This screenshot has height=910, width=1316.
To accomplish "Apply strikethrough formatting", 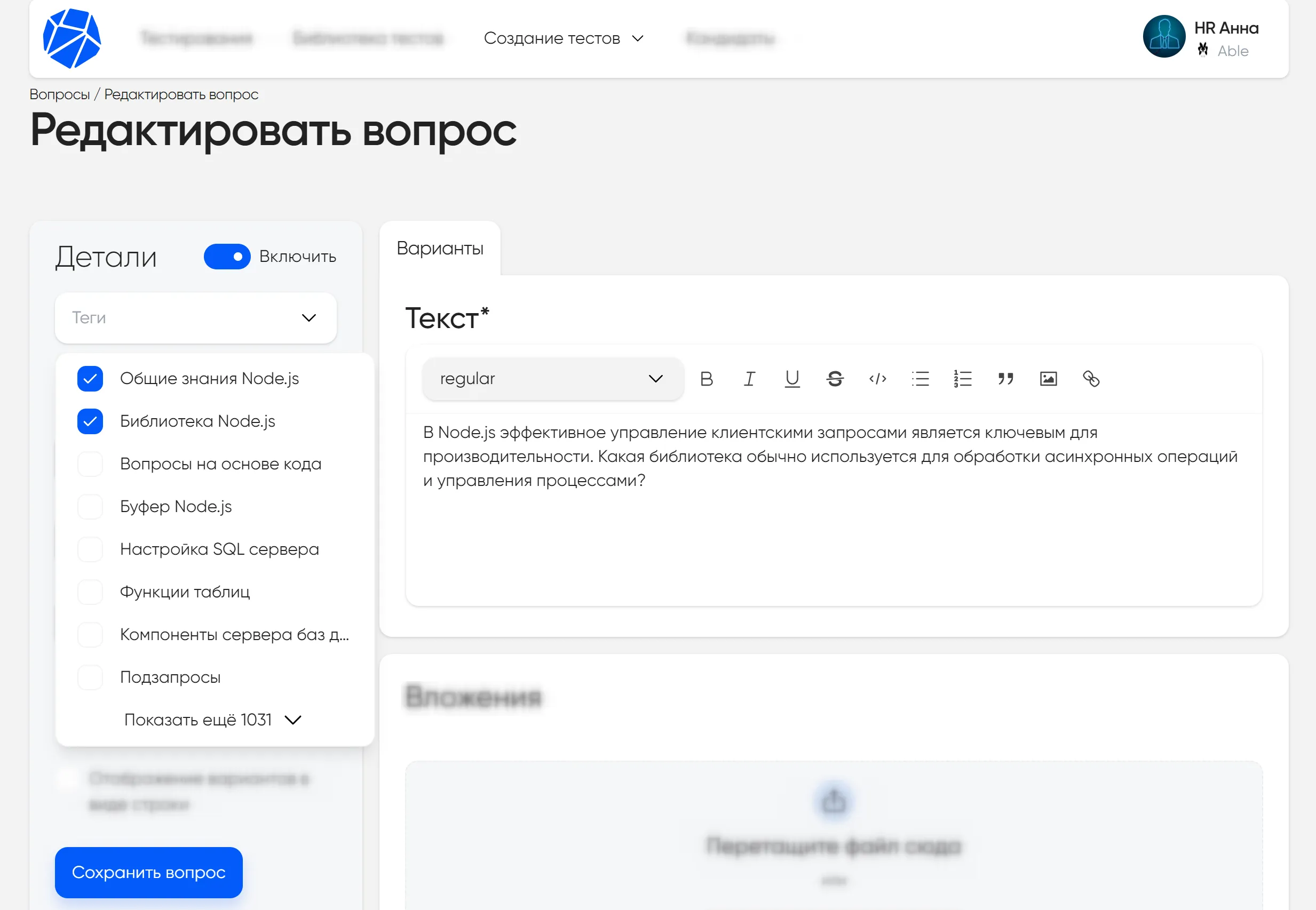I will [834, 379].
